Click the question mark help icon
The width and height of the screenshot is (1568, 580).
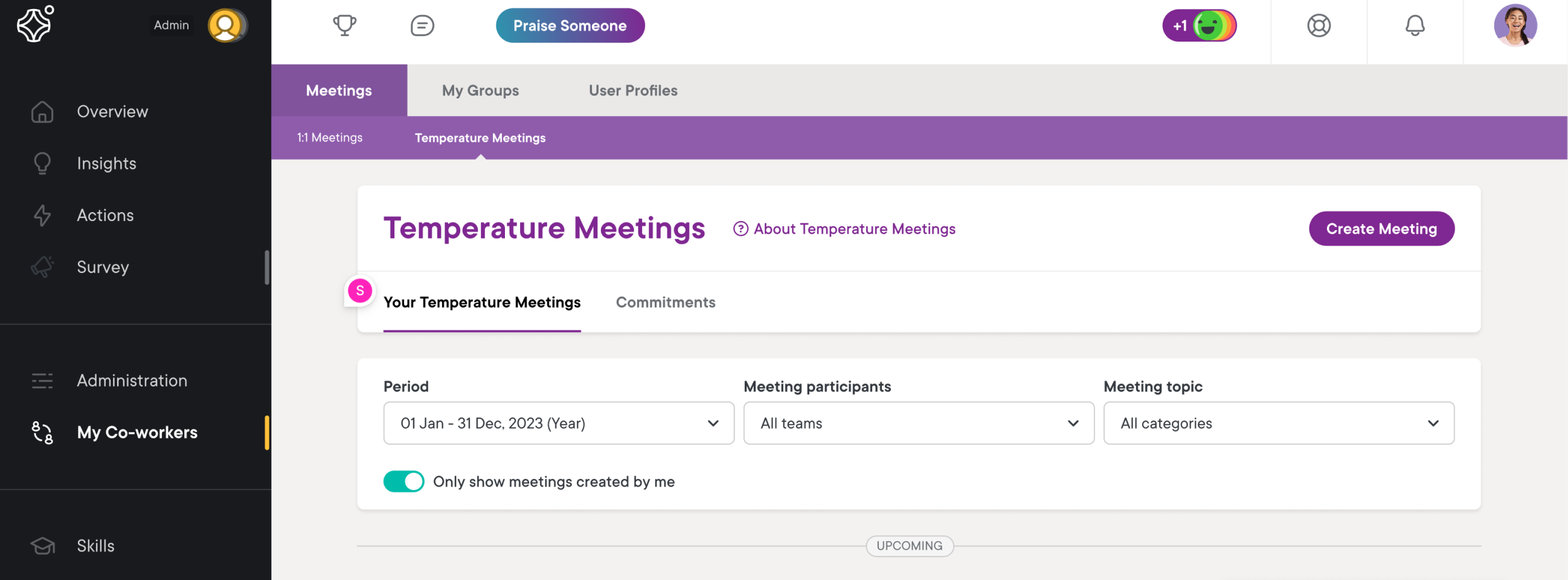coord(740,229)
